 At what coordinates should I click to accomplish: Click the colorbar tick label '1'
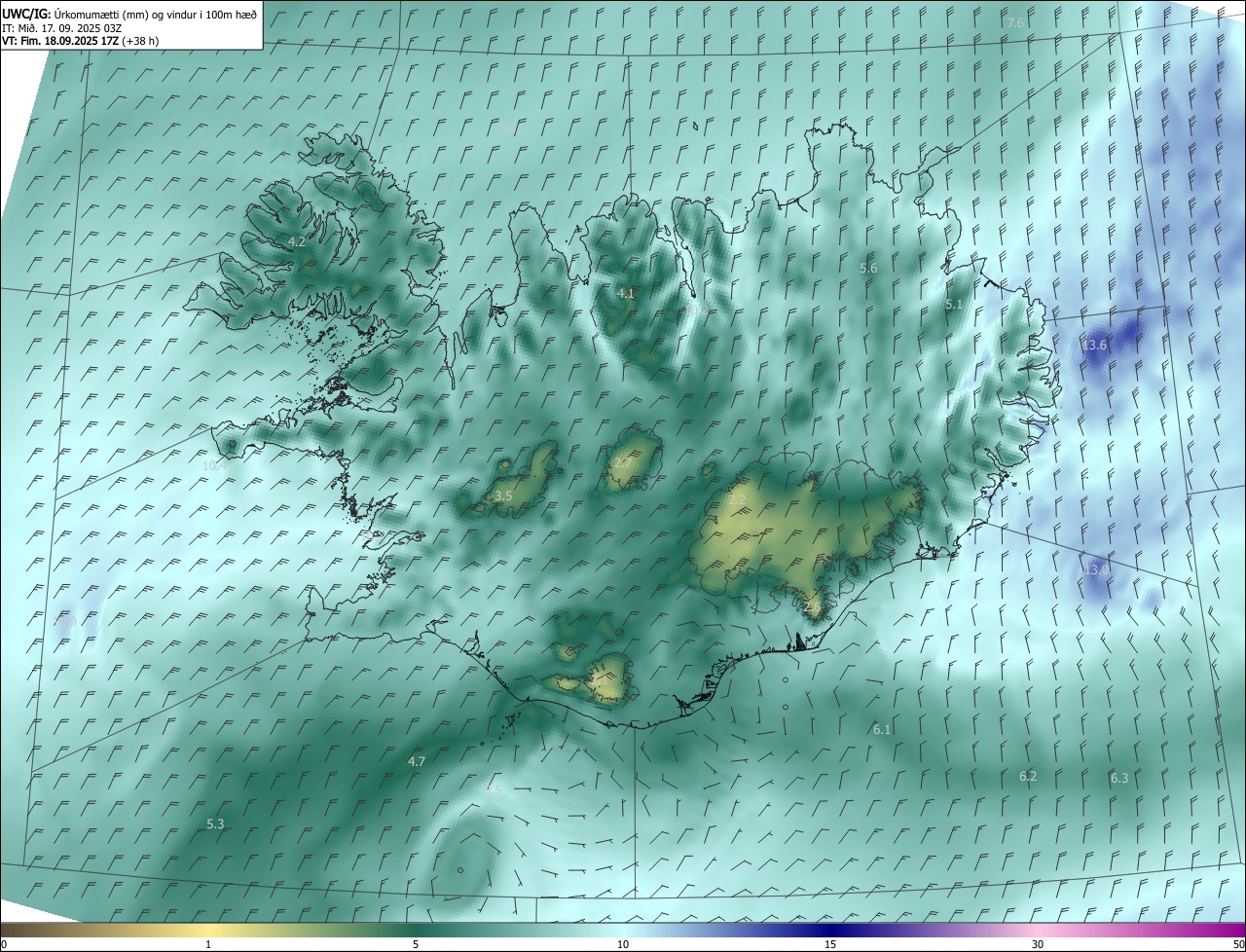(208, 944)
